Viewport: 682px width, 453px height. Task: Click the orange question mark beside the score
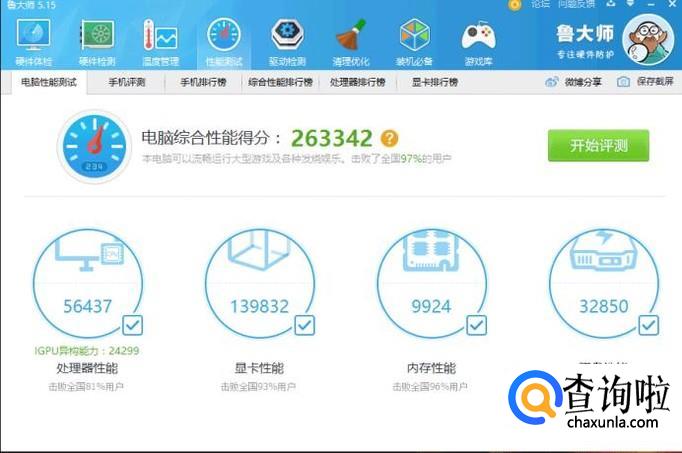pos(389,138)
